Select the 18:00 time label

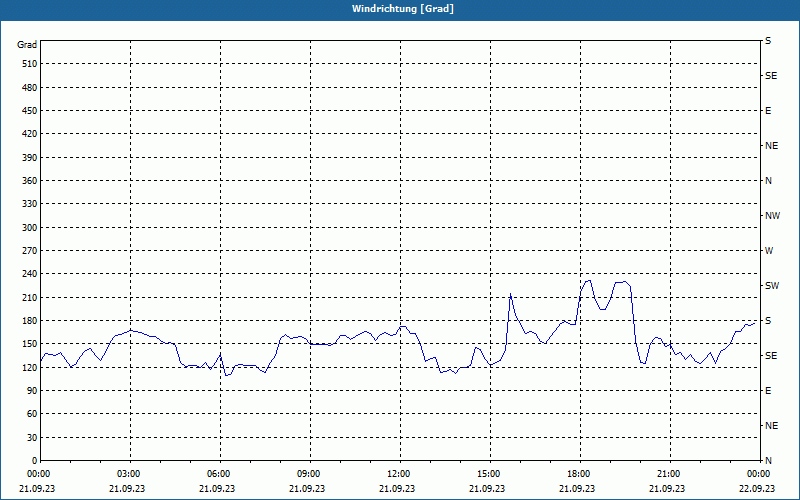pyautogui.click(x=580, y=474)
